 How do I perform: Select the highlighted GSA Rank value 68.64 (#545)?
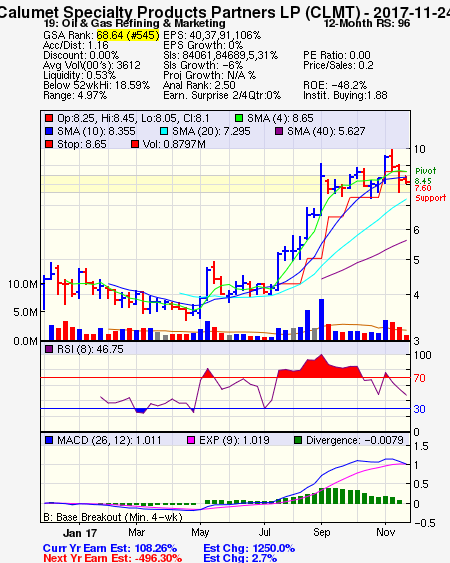click(x=128, y=35)
